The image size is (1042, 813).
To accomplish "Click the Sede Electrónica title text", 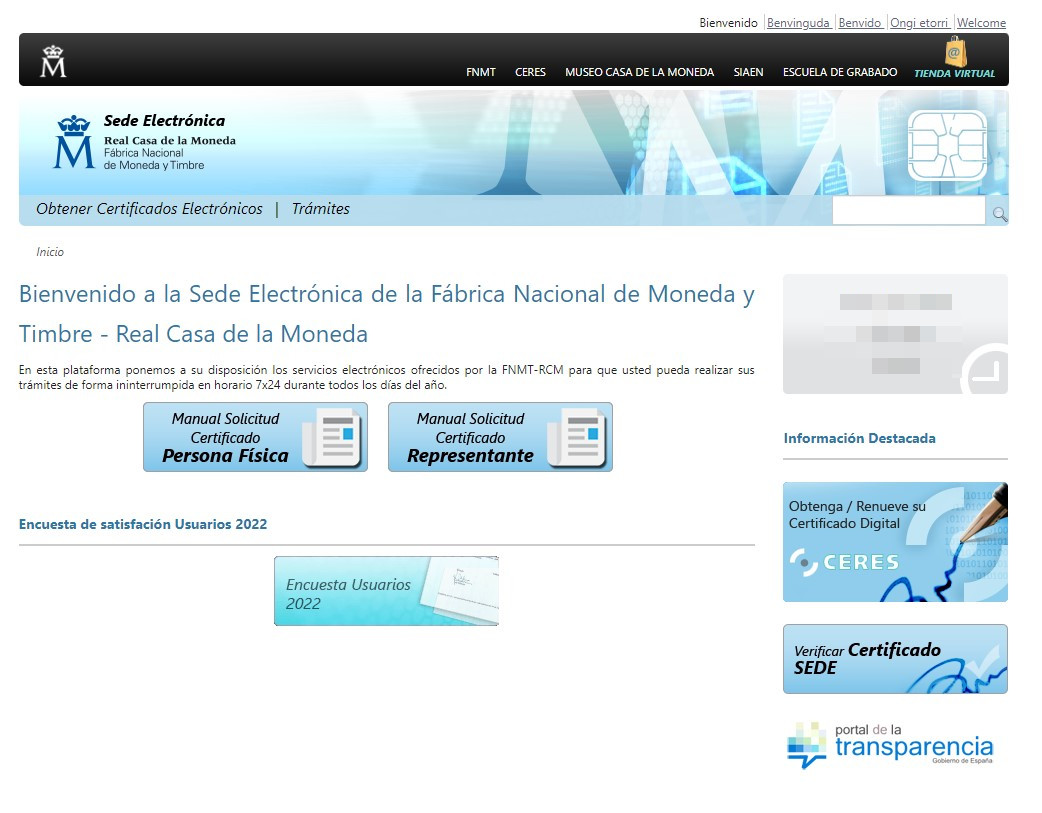I will point(164,120).
